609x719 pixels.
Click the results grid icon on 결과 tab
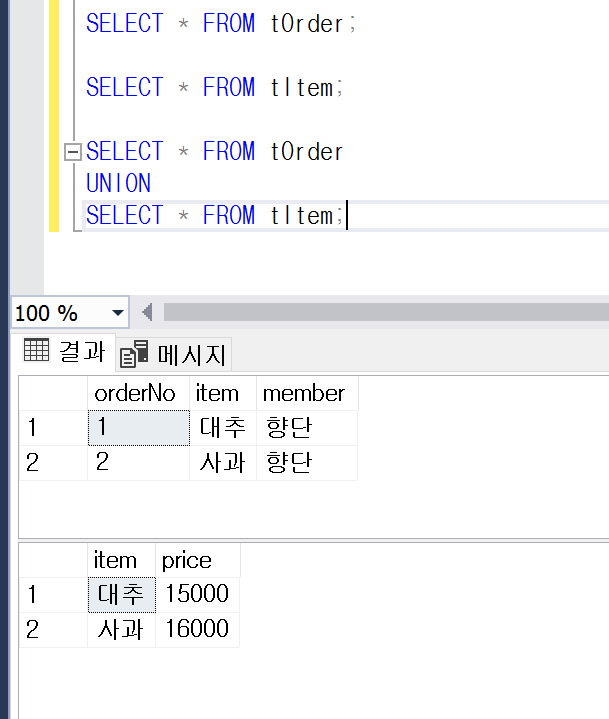36,351
